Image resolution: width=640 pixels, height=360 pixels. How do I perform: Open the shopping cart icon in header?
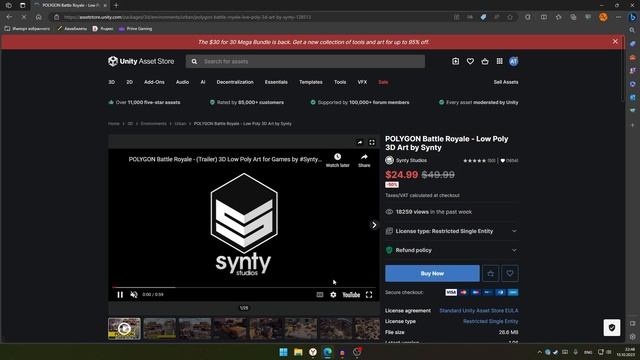click(x=485, y=61)
